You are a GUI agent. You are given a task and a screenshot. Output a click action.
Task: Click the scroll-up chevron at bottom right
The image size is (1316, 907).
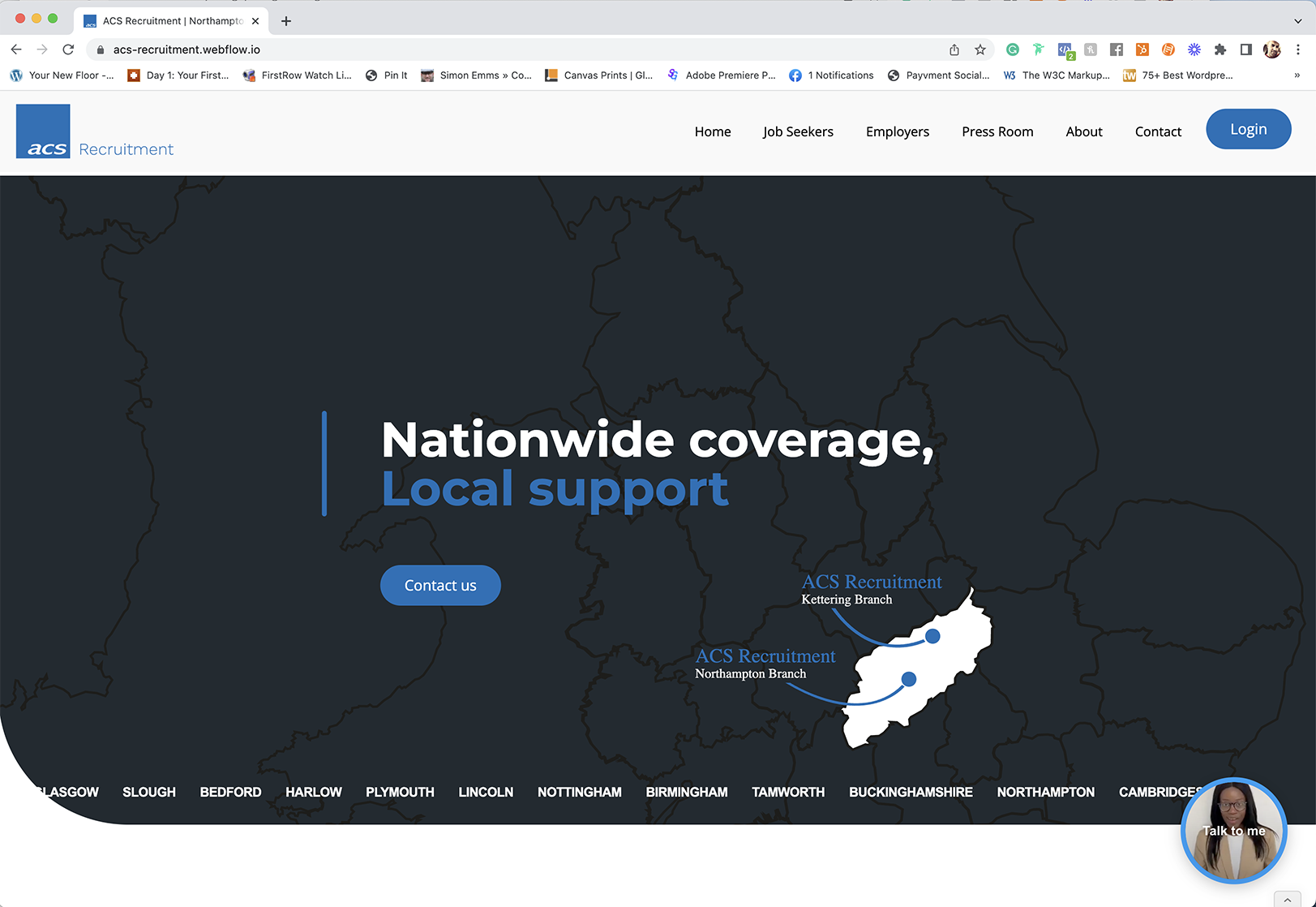coord(1288,899)
